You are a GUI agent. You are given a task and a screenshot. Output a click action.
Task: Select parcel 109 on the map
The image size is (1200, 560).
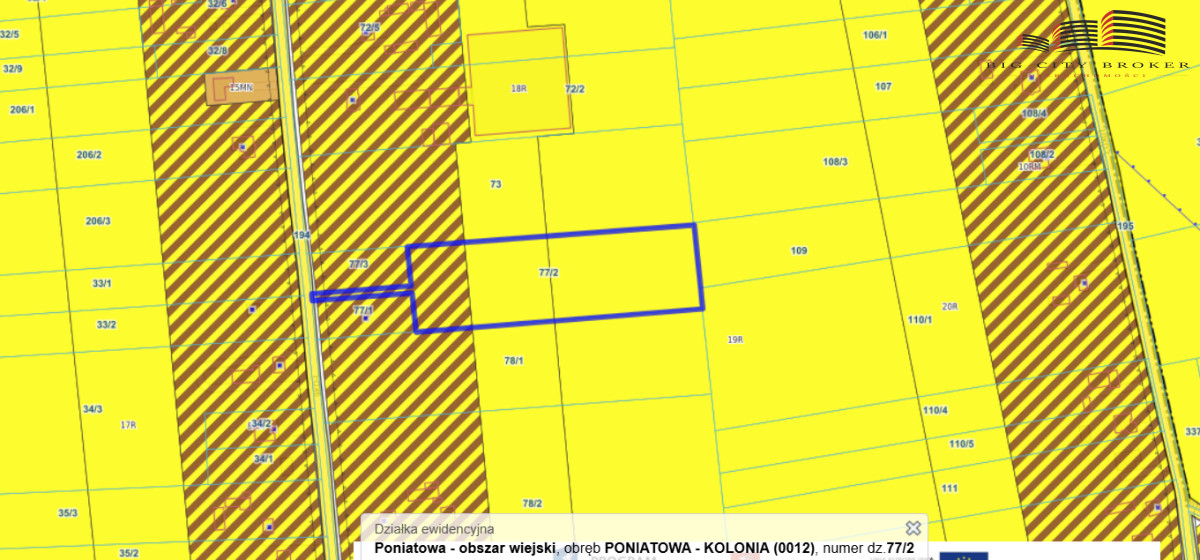tap(798, 250)
